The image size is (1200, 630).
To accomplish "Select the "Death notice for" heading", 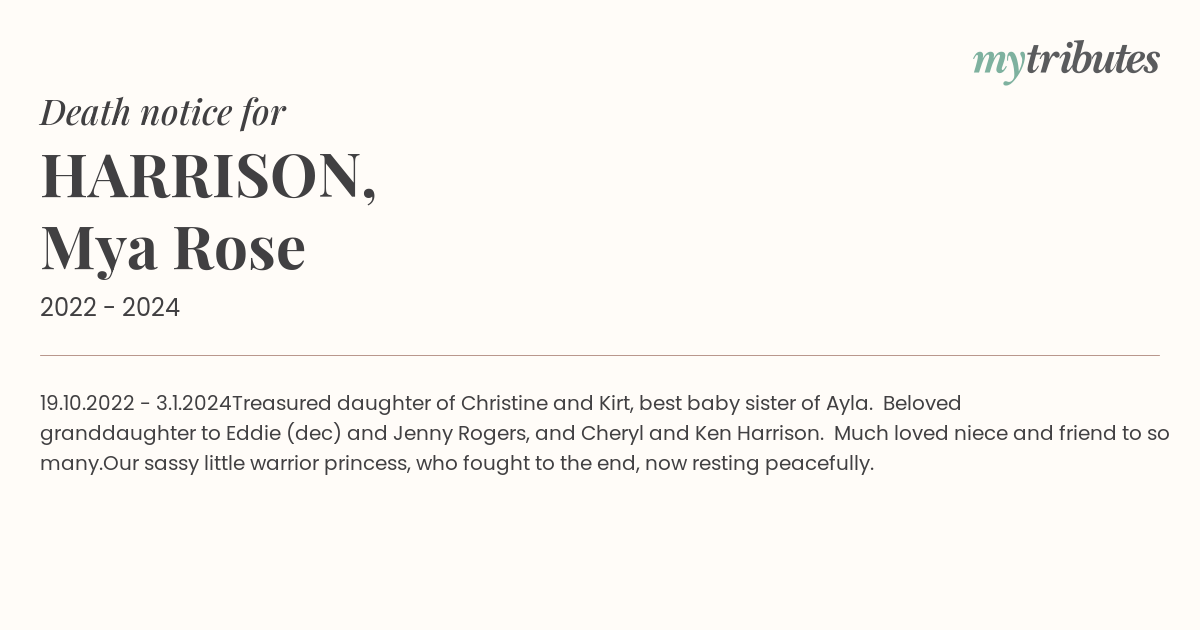I will point(163,113).
